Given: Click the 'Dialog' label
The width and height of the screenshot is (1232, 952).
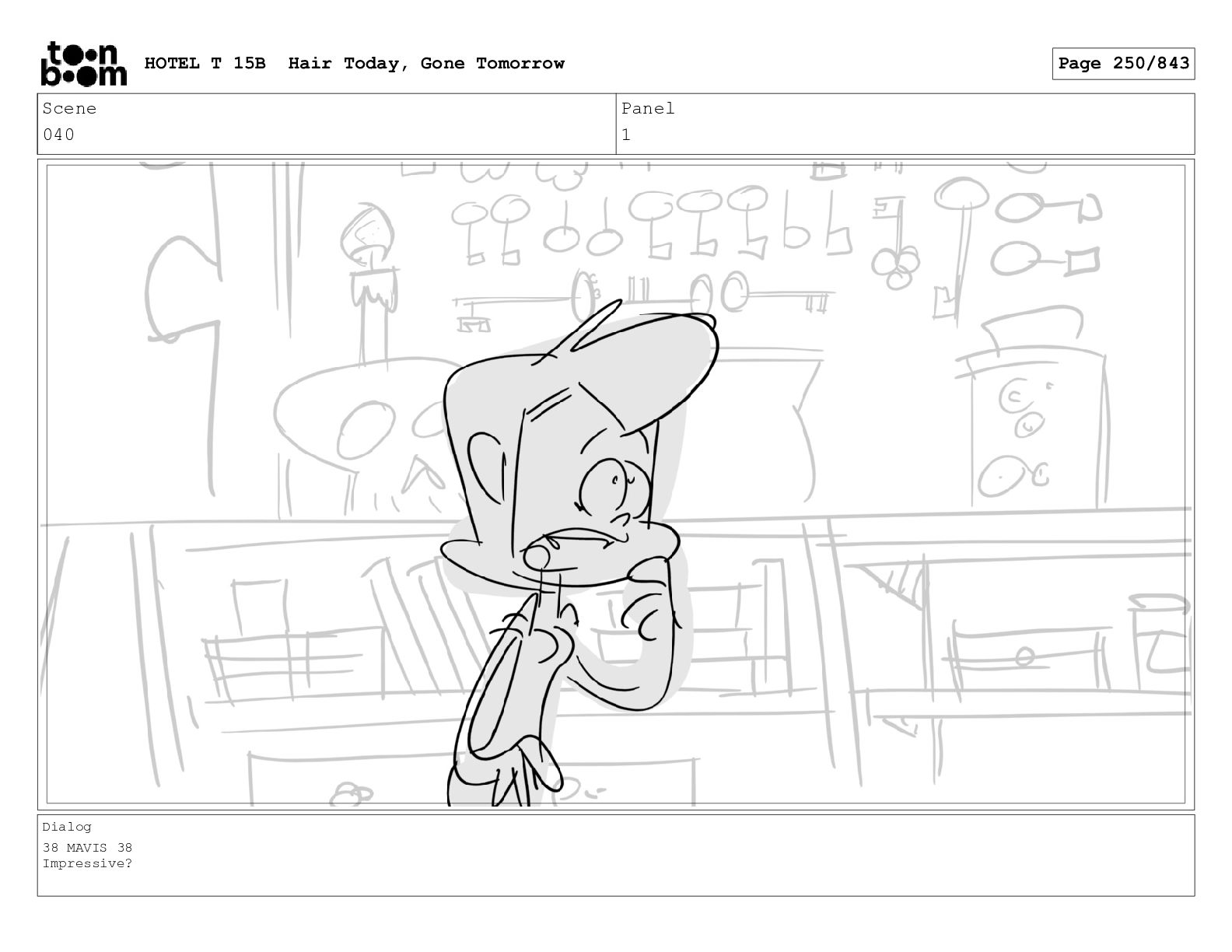Looking at the screenshot, I should 67,827.
